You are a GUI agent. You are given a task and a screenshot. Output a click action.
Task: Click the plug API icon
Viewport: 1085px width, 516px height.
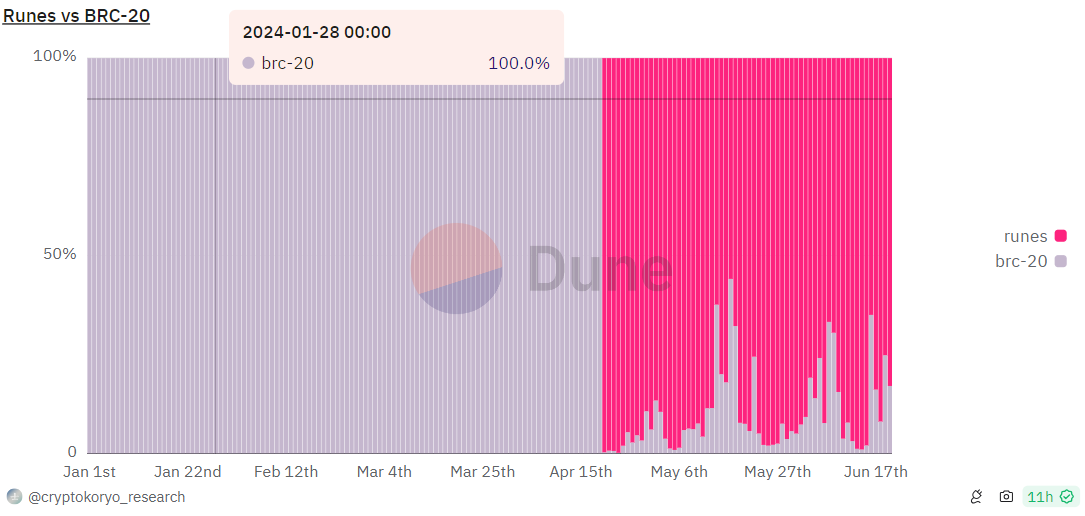pyautogui.click(x=977, y=496)
